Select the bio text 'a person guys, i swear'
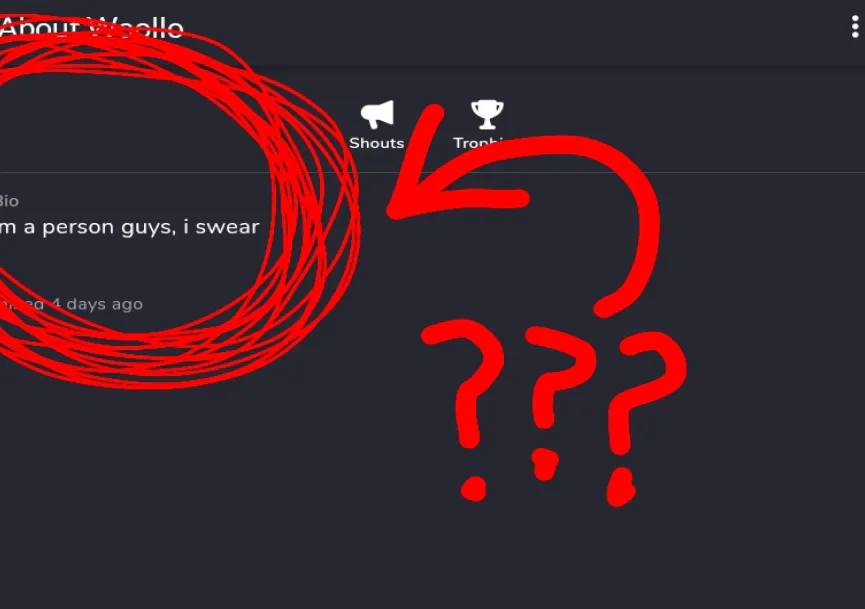The image size is (865, 609). [141, 227]
